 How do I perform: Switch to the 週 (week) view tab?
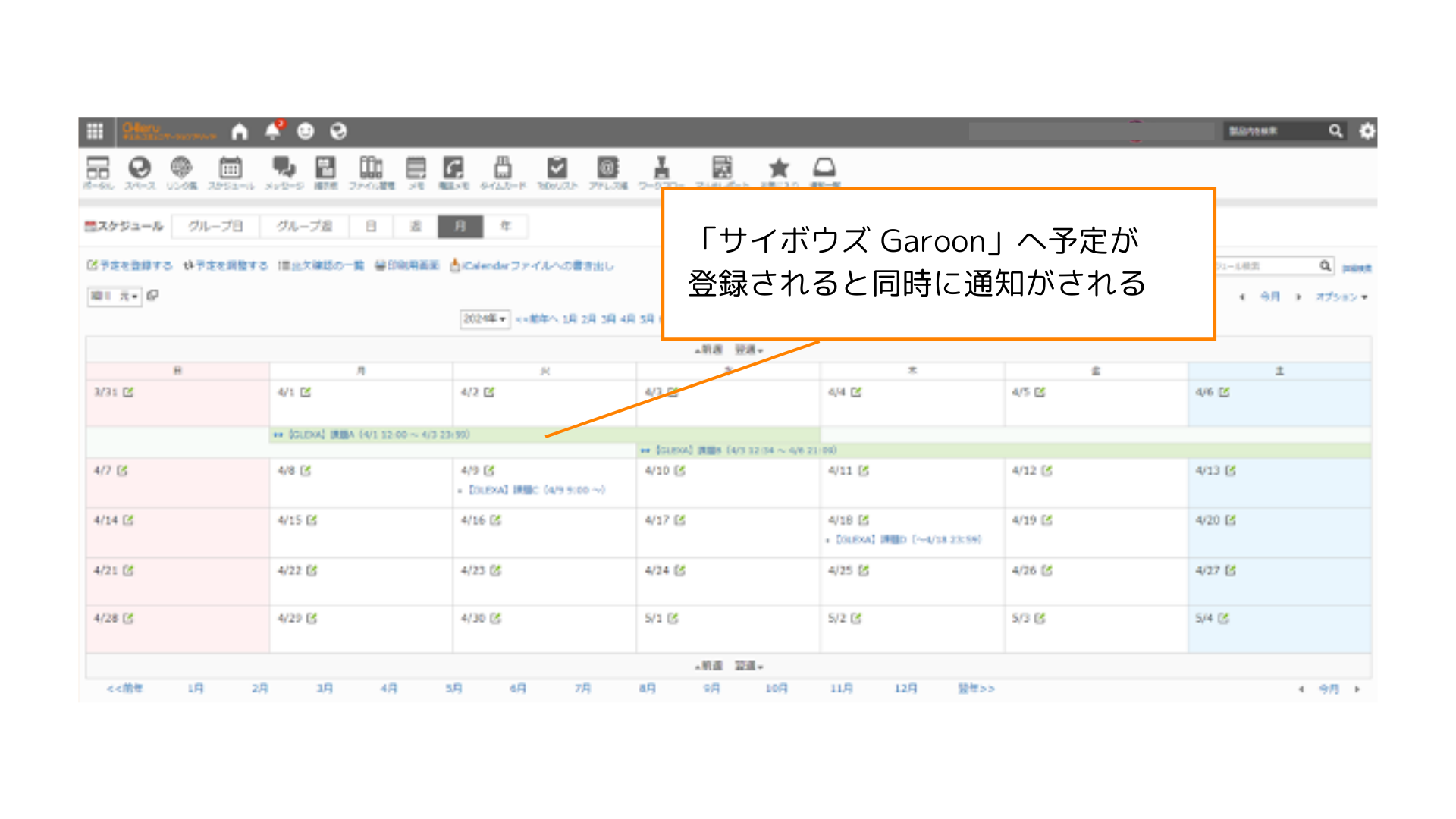tap(416, 226)
